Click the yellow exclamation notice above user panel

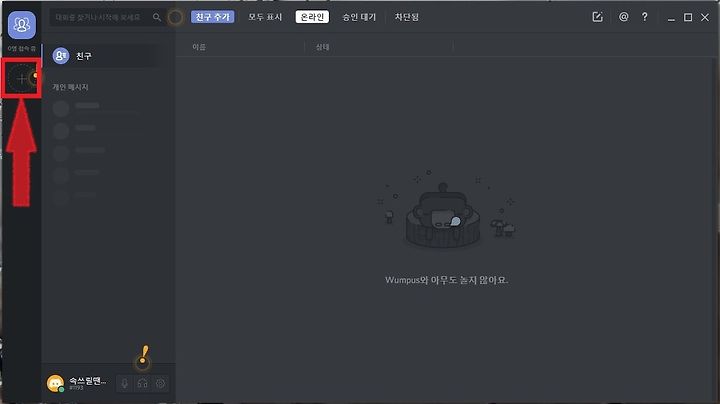pyautogui.click(x=144, y=357)
